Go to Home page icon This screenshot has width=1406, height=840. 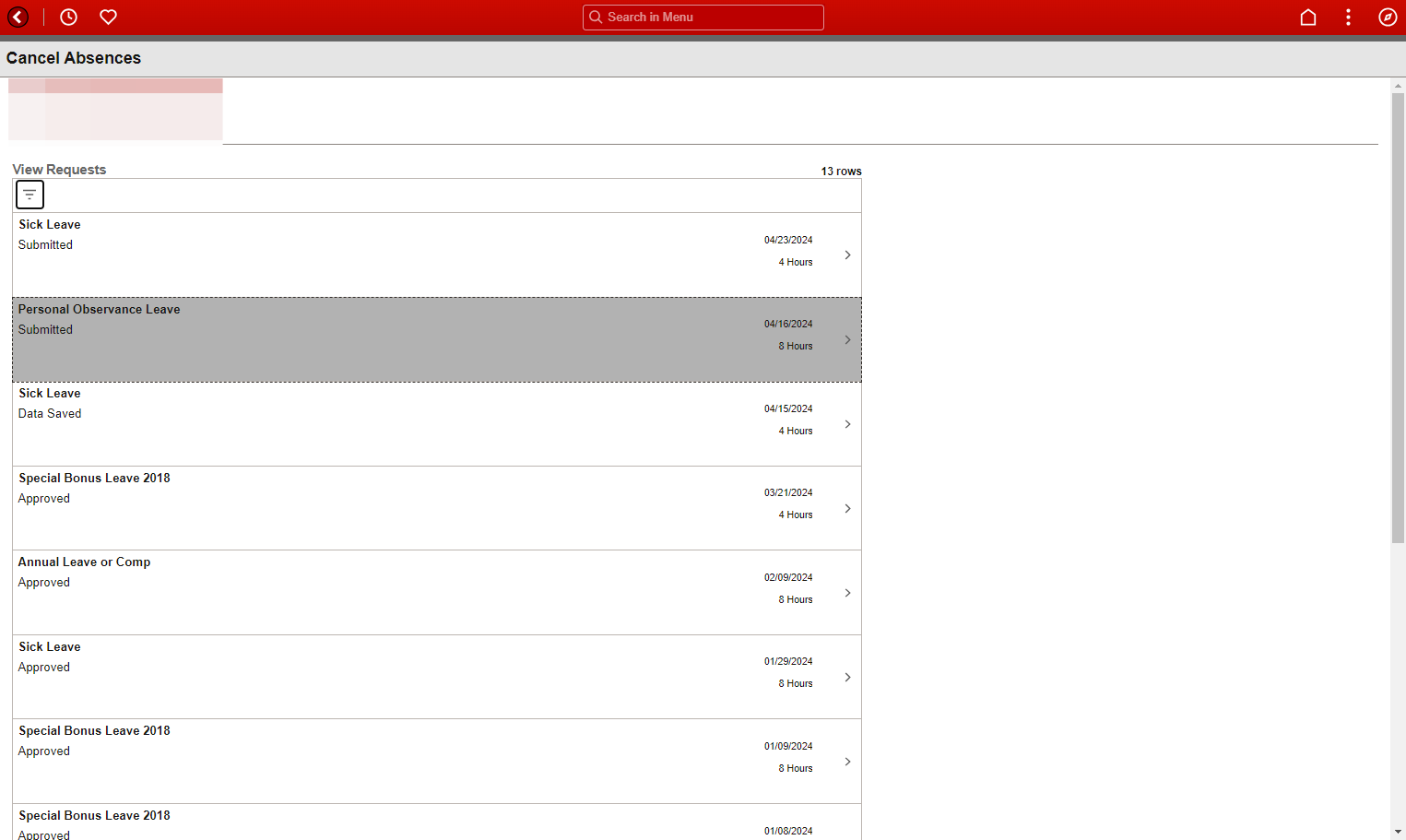click(1307, 17)
